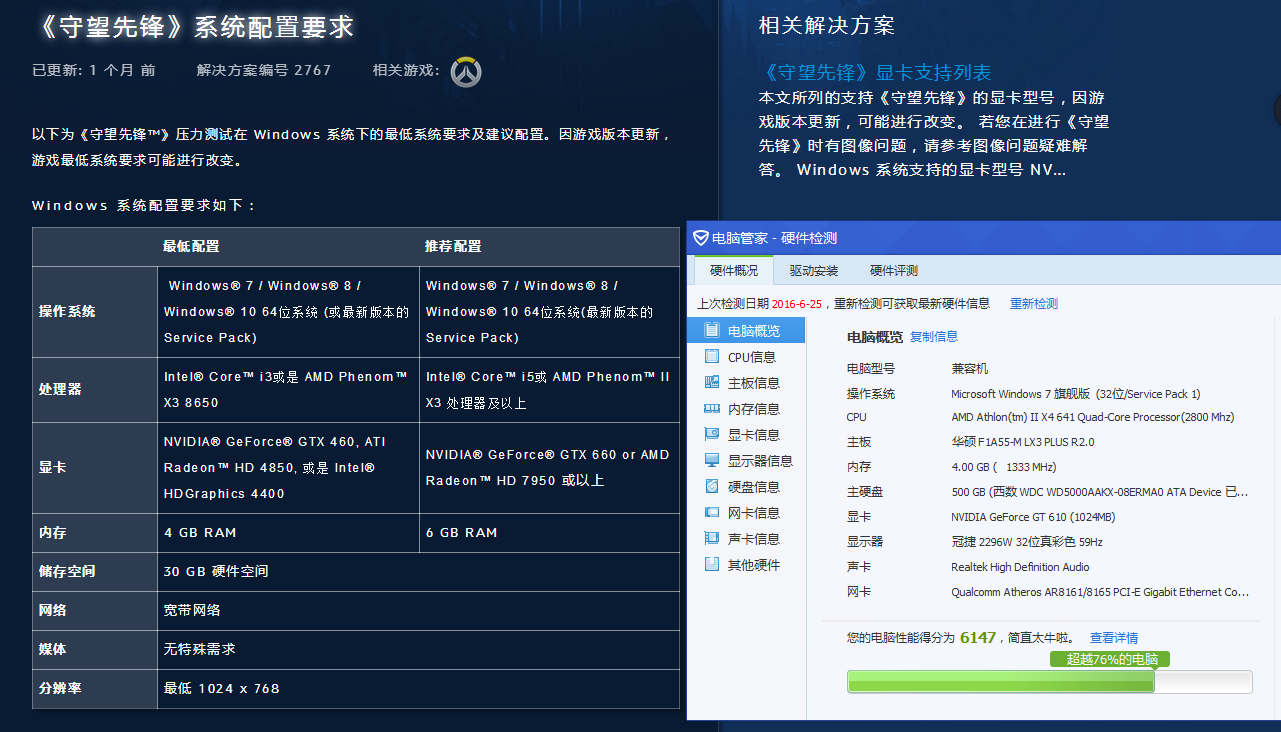Select the 网卡信息 sidebar icon
Screen dimensions: 1281x732
click(712, 512)
